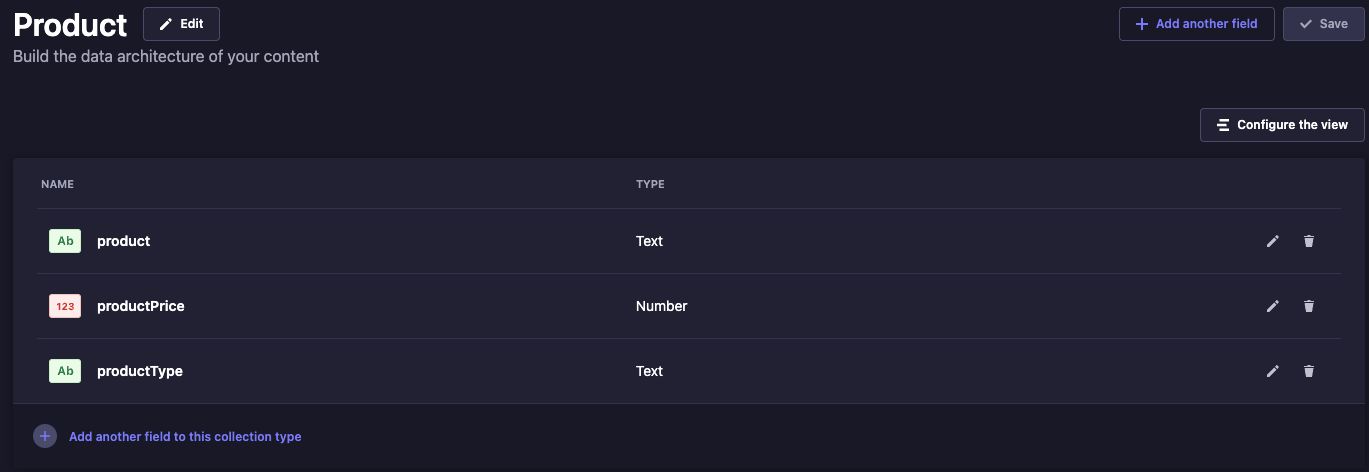The width and height of the screenshot is (1369, 472).
Task: Remove productPrice using trash icon
Action: pyautogui.click(x=1308, y=306)
